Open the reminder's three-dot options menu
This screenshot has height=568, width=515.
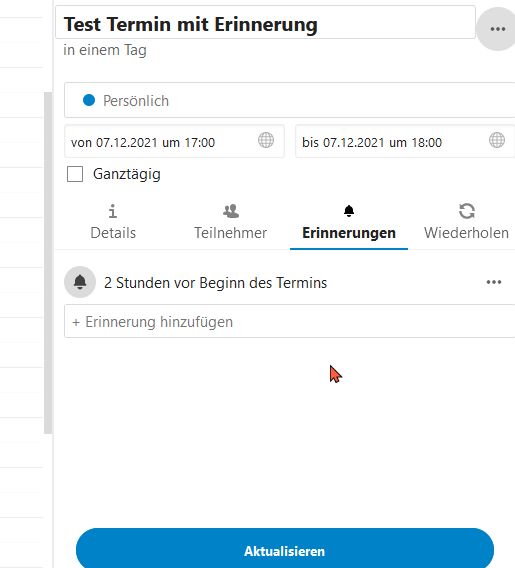tap(494, 282)
